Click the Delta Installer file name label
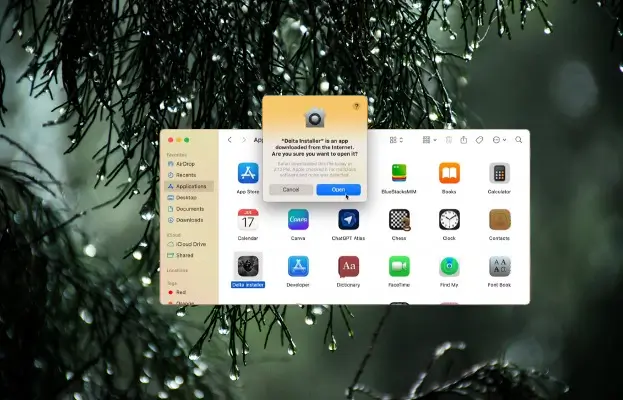The width and height of the screenshot is (623, 400). click(248, 285)
